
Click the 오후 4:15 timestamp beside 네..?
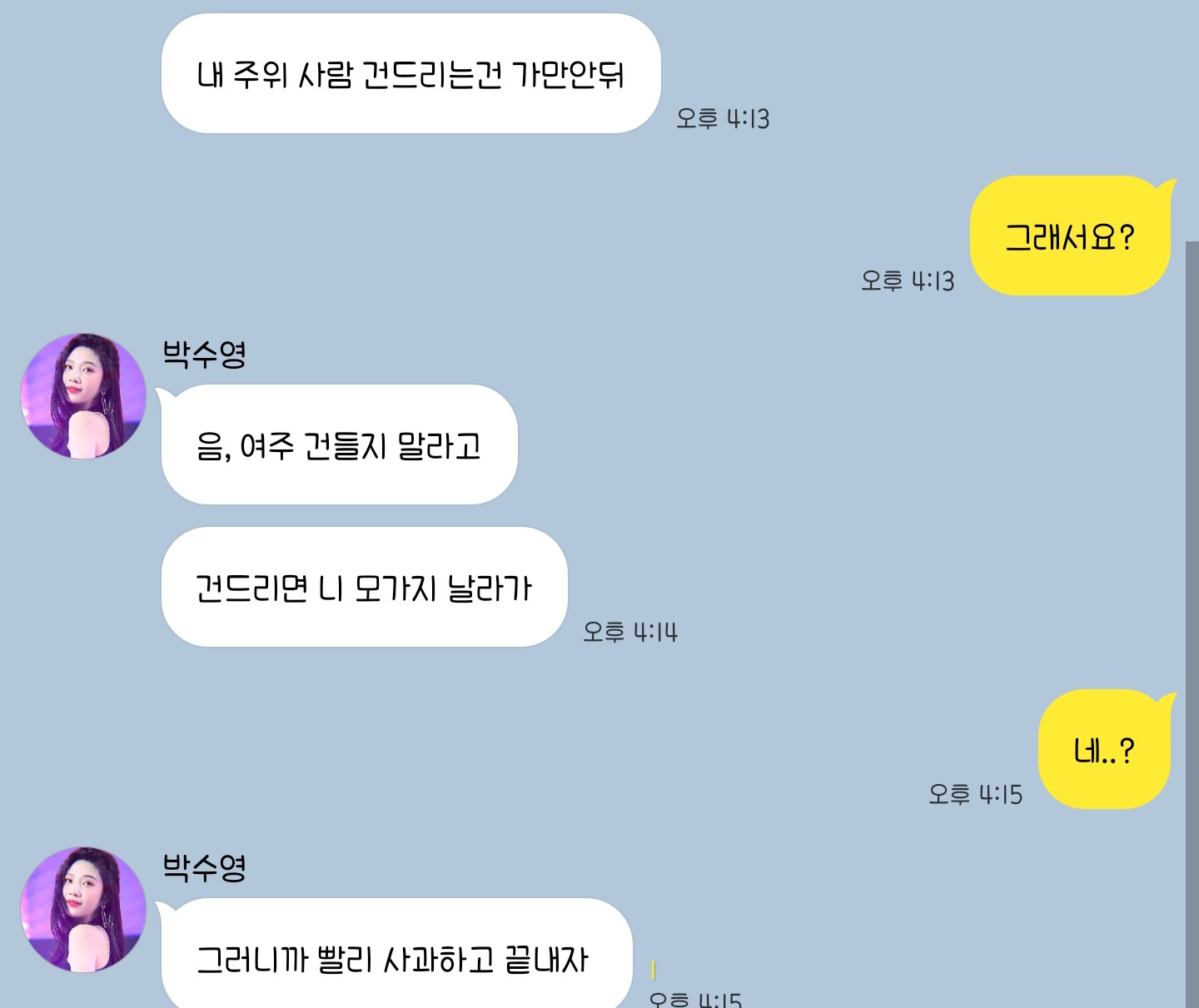(x=975, y=794)
